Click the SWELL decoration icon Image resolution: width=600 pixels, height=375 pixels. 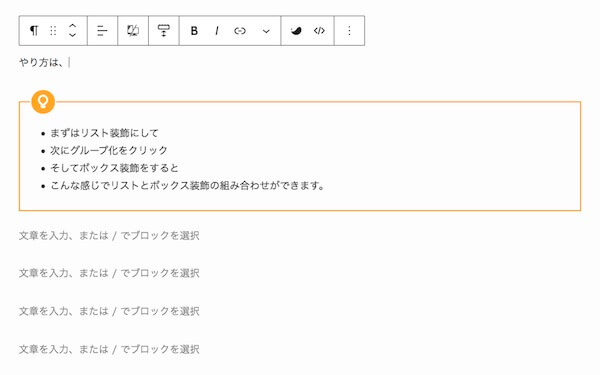click(x=296, y=31)
